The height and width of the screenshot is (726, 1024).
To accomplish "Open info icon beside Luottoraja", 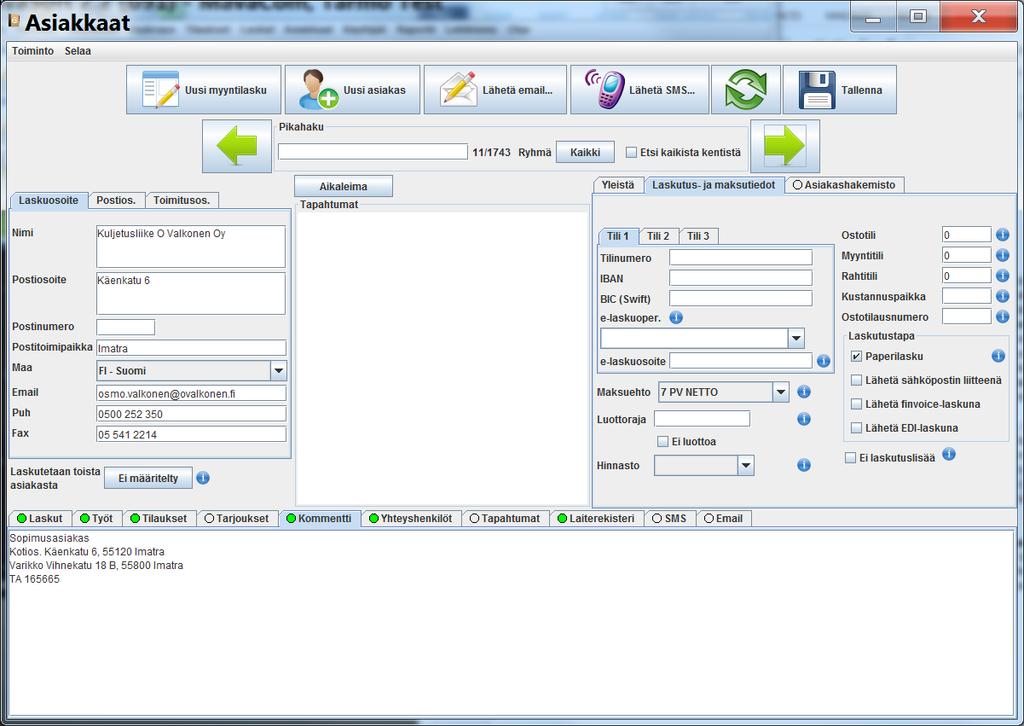I will pos(804,419).
